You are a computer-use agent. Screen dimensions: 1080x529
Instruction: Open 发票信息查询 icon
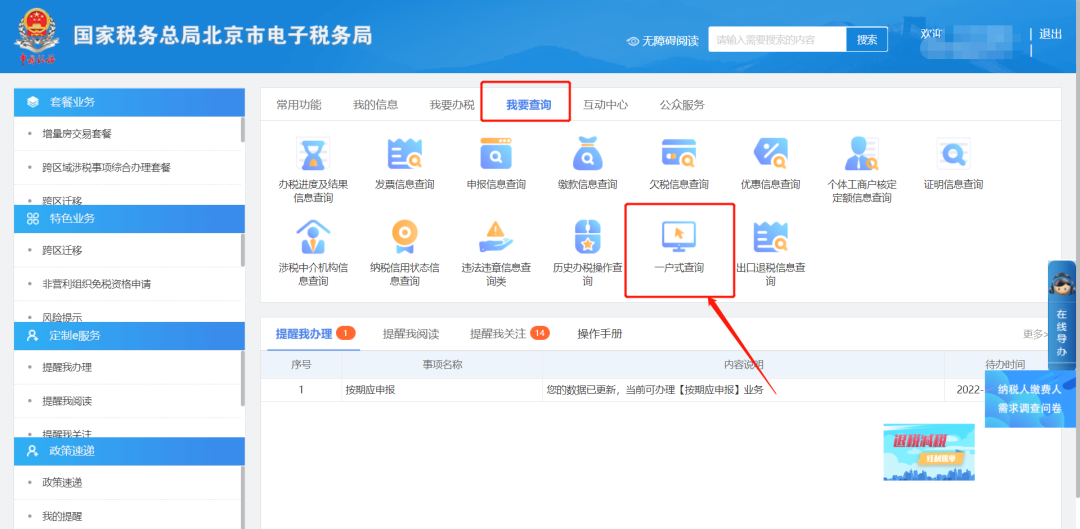404,154
